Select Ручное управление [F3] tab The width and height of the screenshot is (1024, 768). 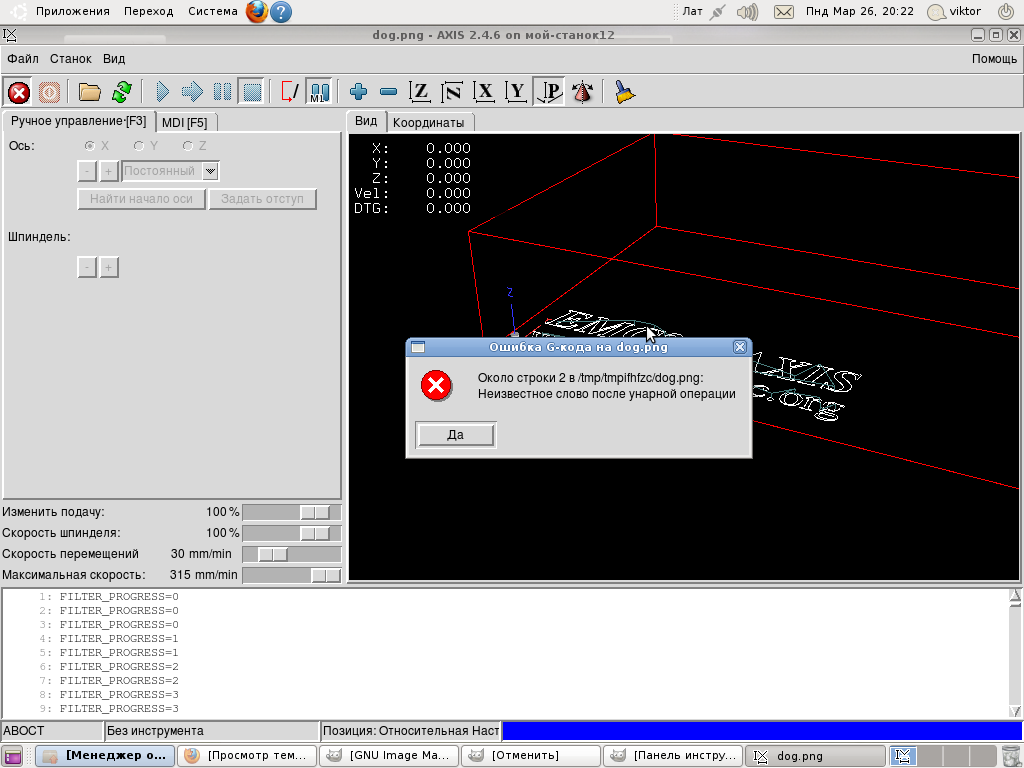click(78, 121)
